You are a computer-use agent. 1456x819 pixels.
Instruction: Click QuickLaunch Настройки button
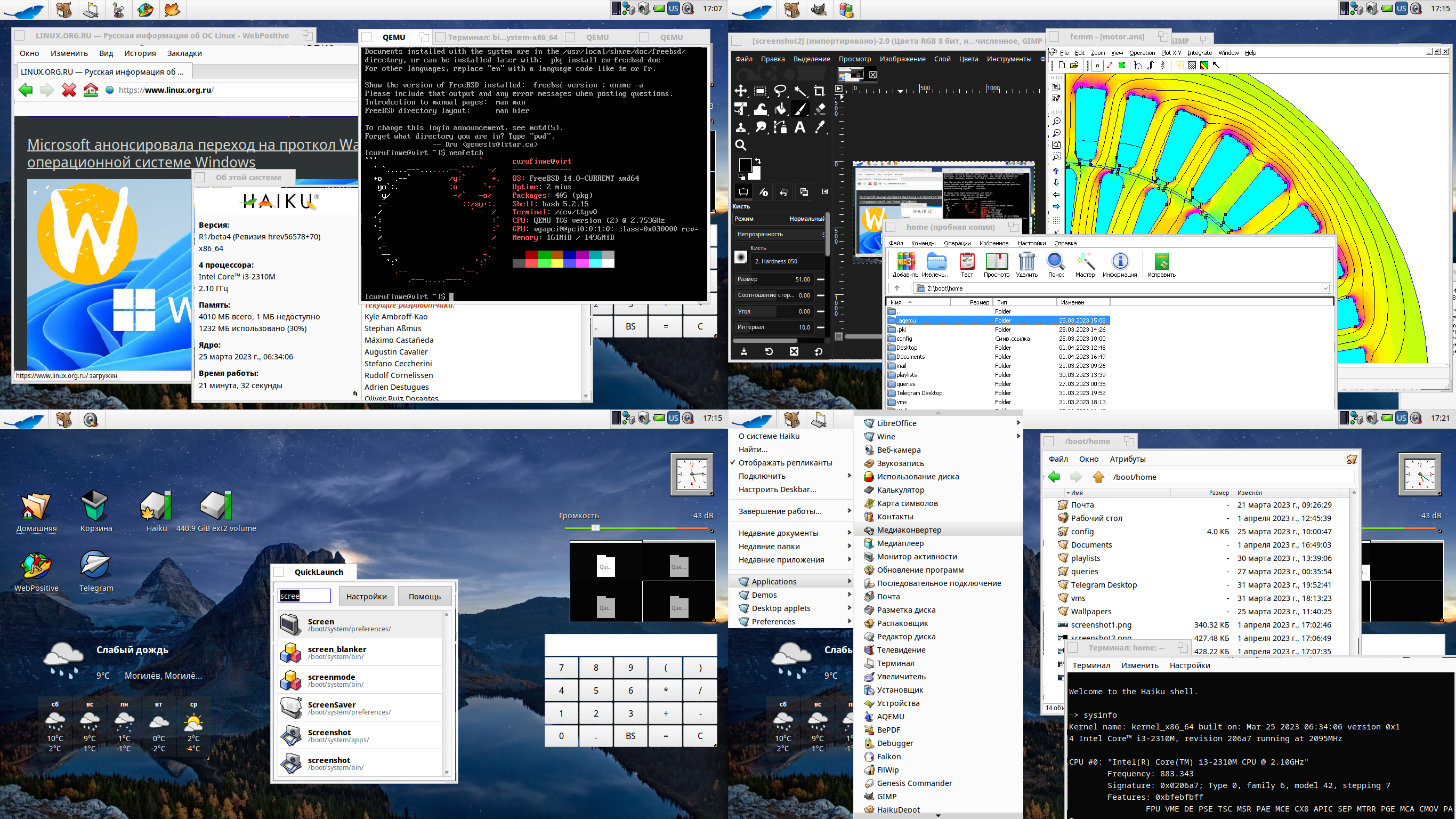coord(366,596)
